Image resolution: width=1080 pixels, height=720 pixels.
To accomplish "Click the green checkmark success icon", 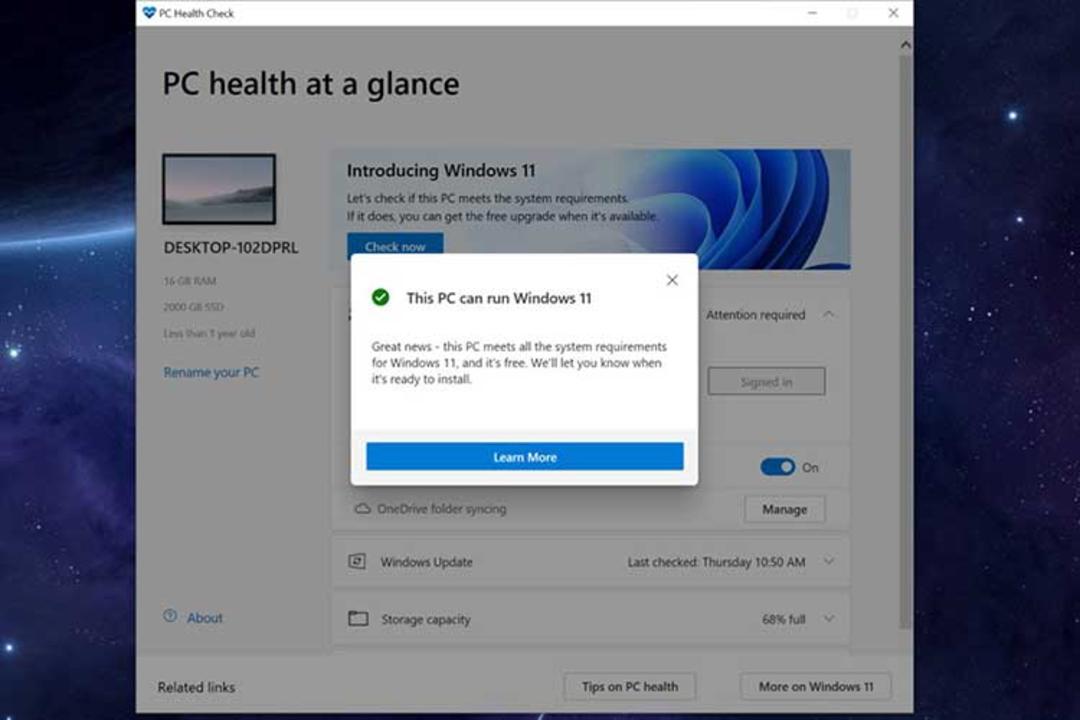I will coord(380,298).
